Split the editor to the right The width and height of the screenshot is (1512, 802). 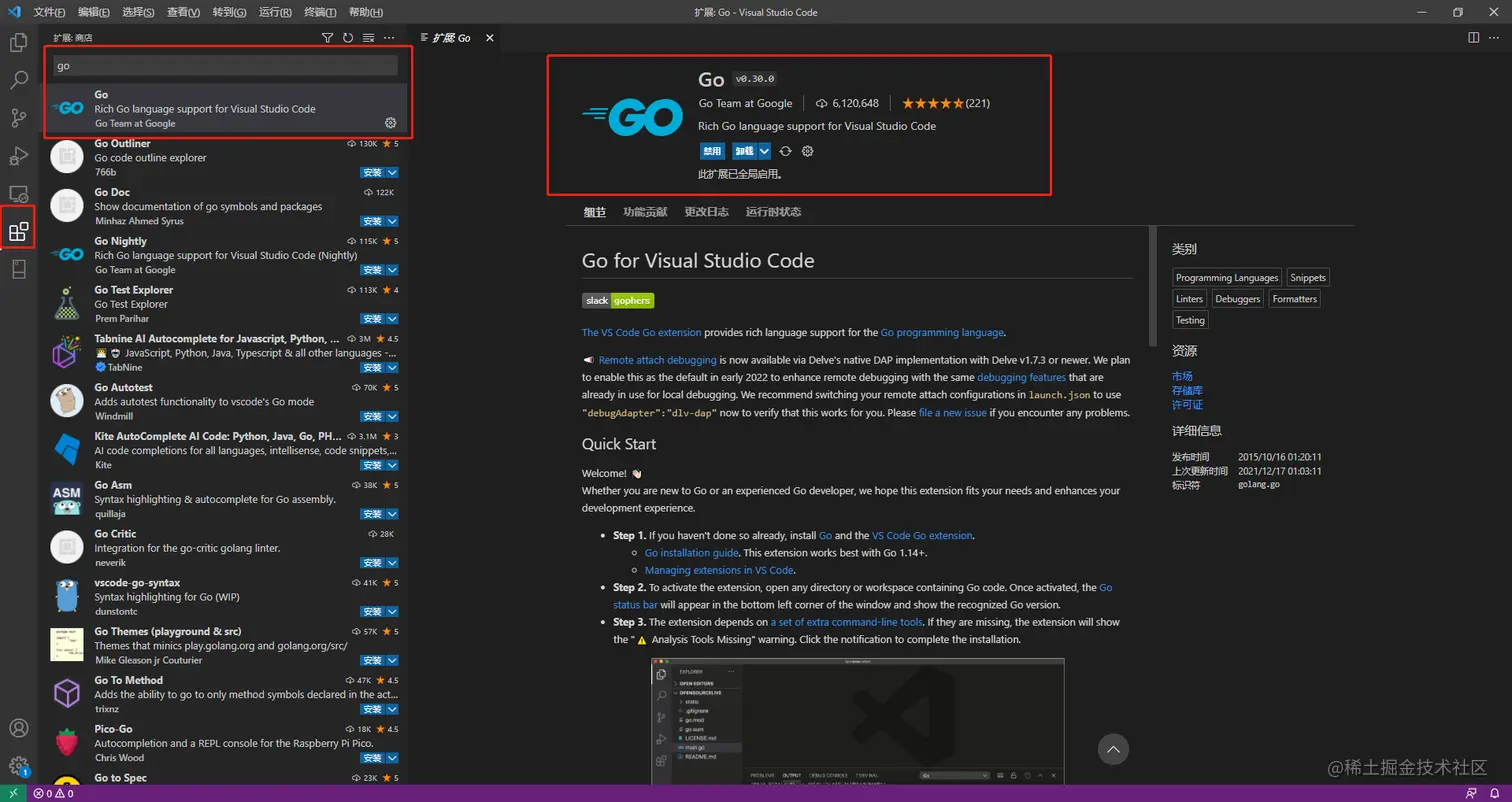pyautogui.click(x=1473, y=38)
